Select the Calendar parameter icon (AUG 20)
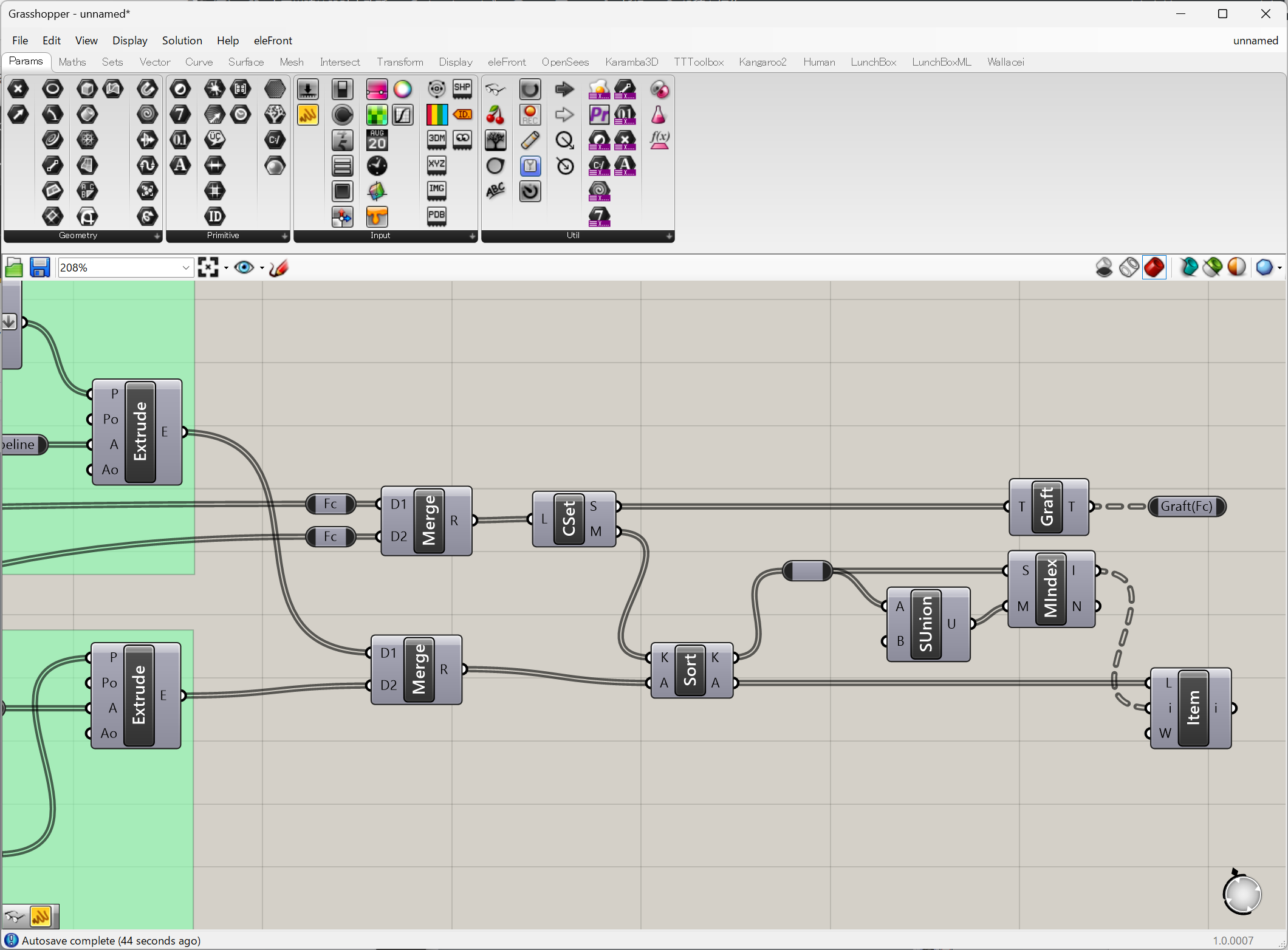1288x950 pixels. 377,140
